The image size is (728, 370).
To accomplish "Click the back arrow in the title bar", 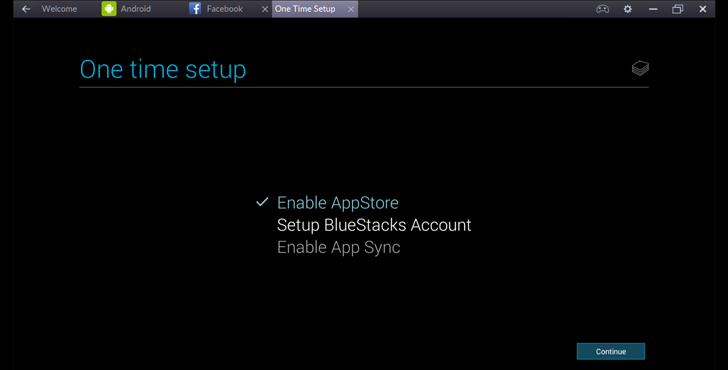I will tap(26, 9).
